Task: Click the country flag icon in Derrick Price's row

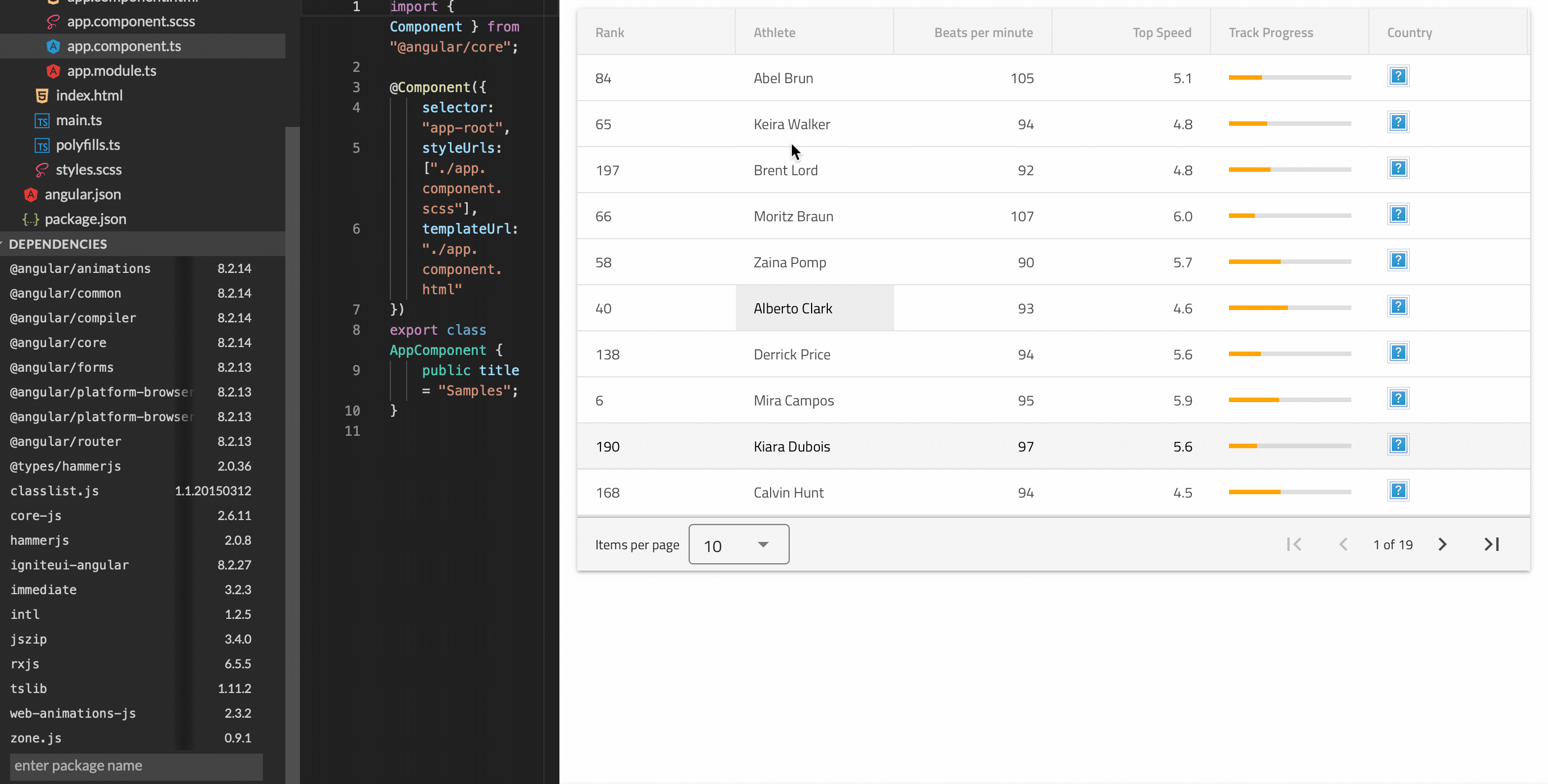Action: tap(1398, 353)
